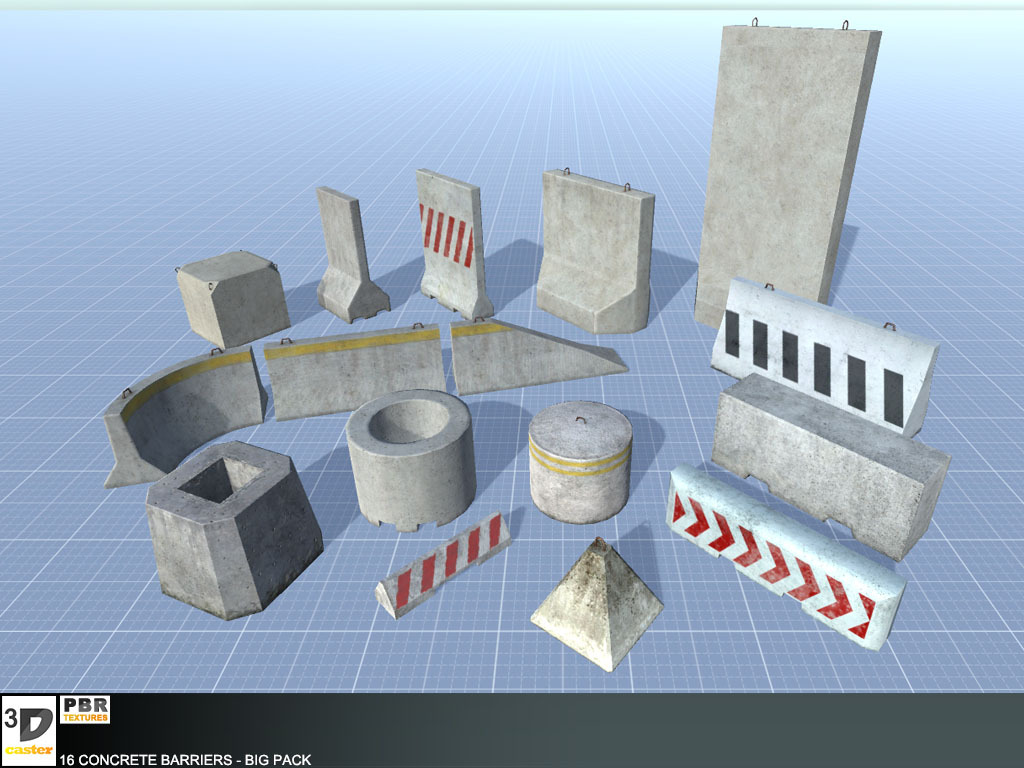Viewport: 1024px width, 768px height.
Task: Click the small red-striped curb block
Action: (x=443, y=565)
